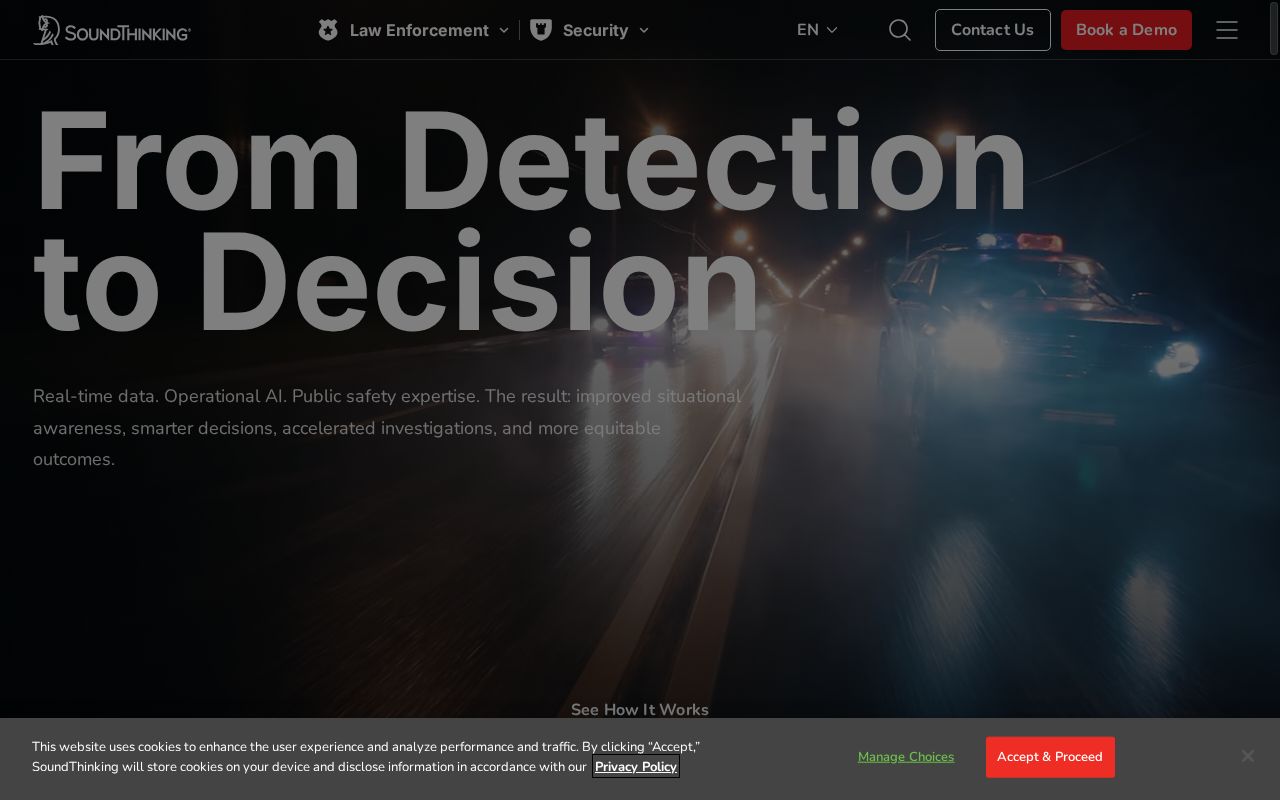
Task: Click the Law Enforcement badge icon
Action: pos(328,30)
